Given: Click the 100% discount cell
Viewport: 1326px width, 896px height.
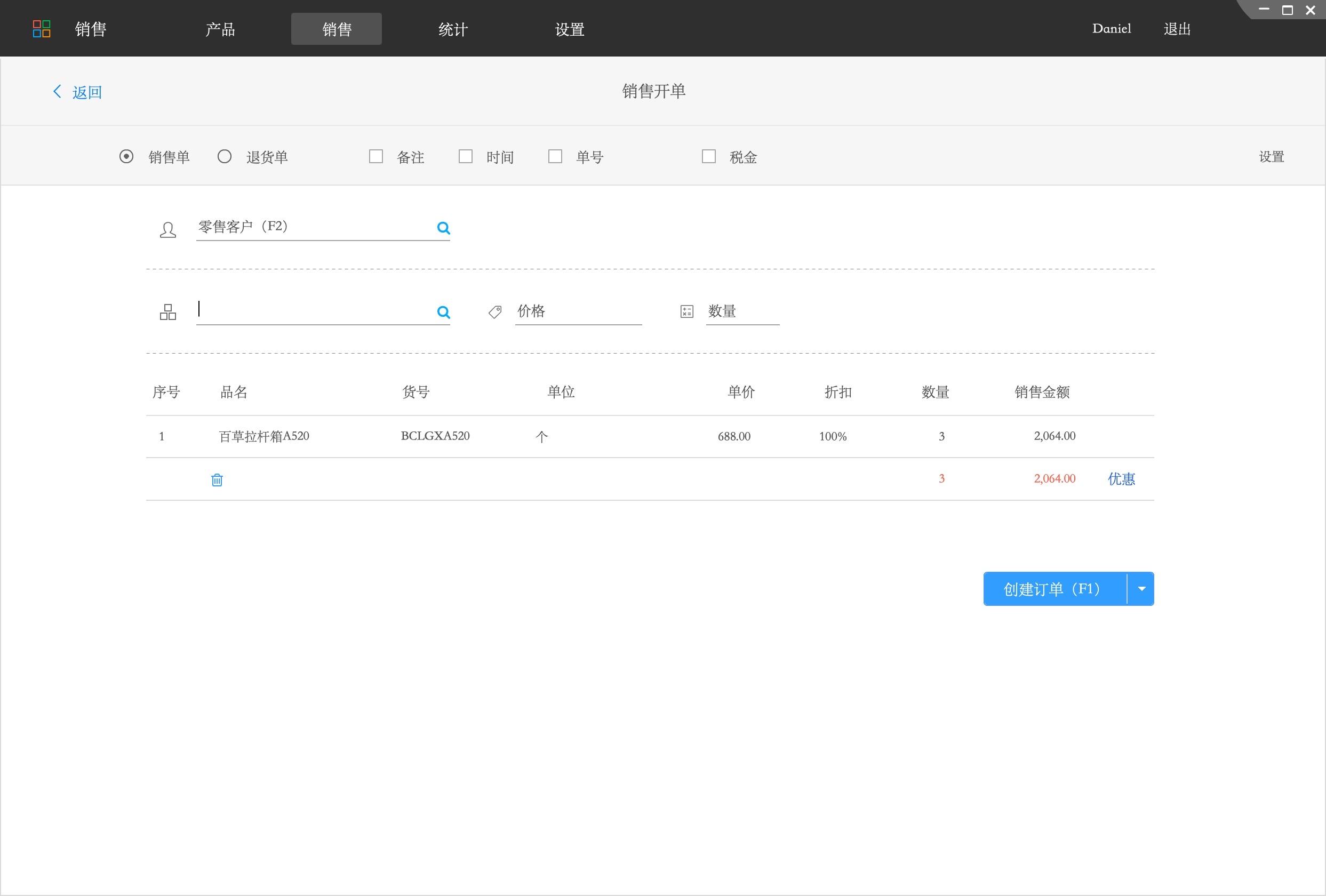Looking at the screenshot, I should click(833, 436).
